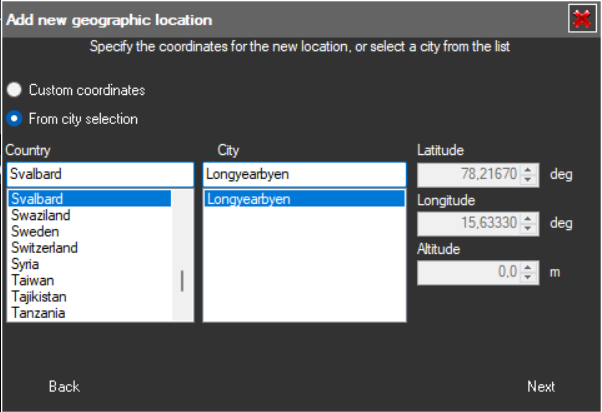This screenshot has height=412, width=602.
Task: Close the Add new geographic location dialog
Action: coord(582,18)
